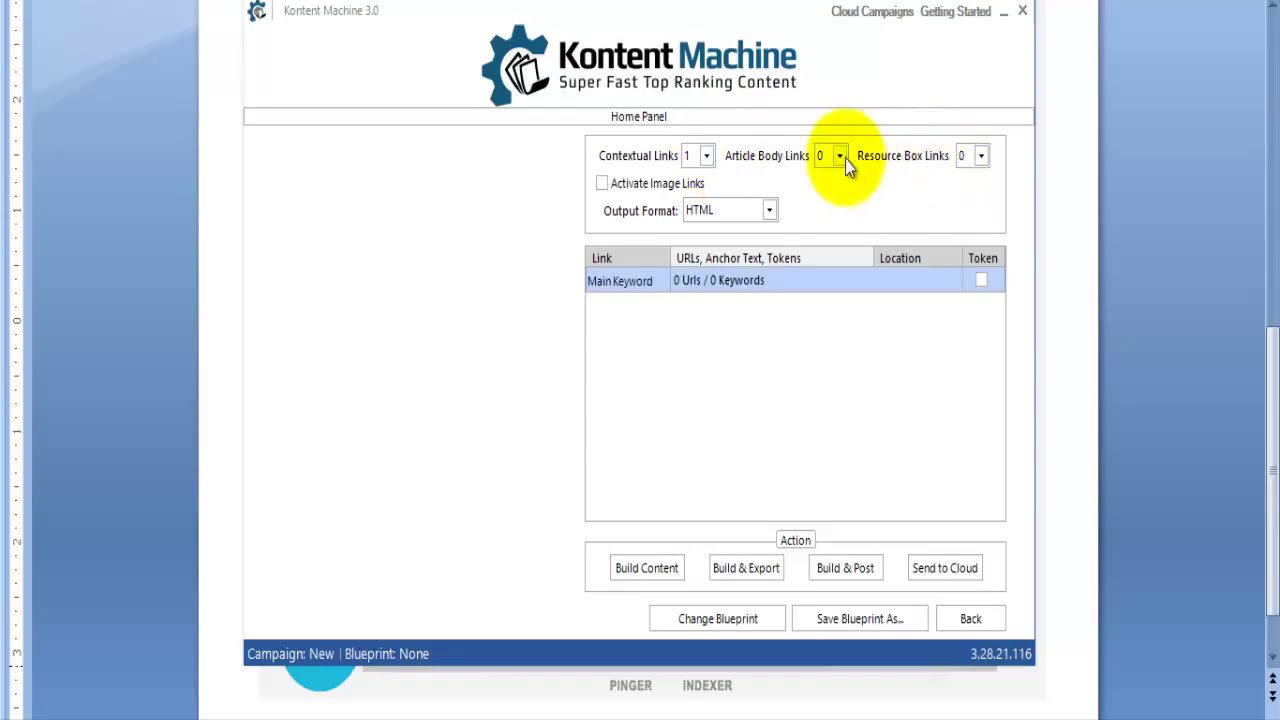Click Change Blueprint button
The height and width of the screenshot is (720, 1280).
[718, 619]
